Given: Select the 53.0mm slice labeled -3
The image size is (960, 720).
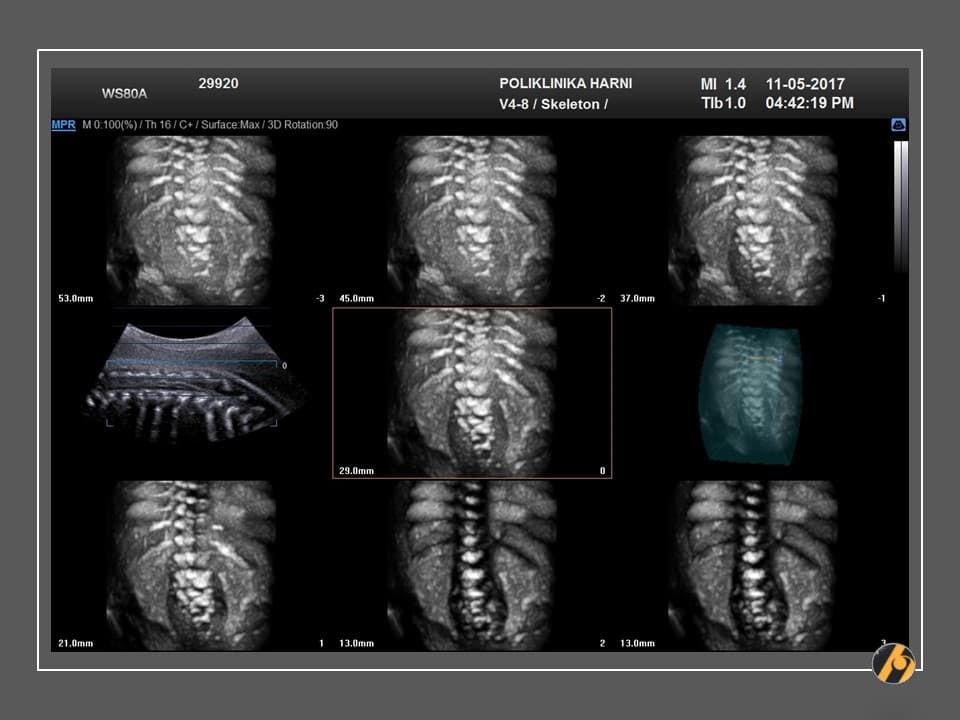Looking at the screenshot, I should tap(191, 219).
